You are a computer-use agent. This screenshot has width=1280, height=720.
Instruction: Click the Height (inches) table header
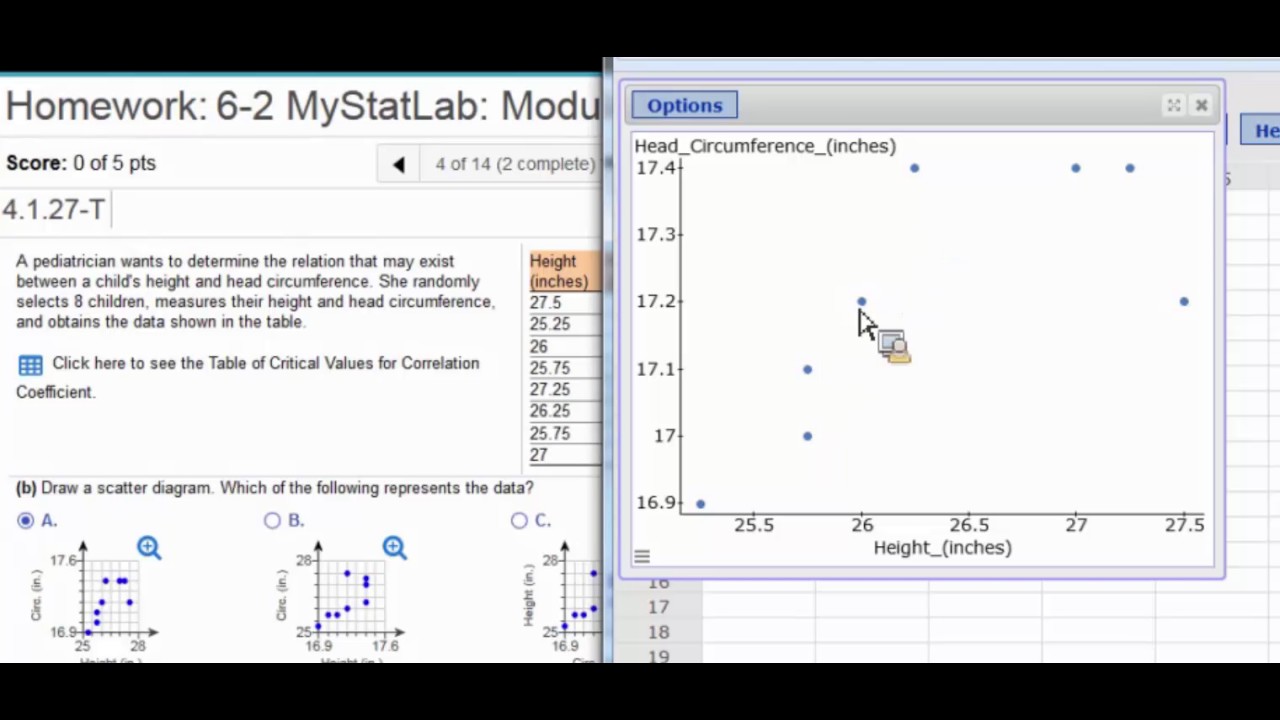coord(563,270)
